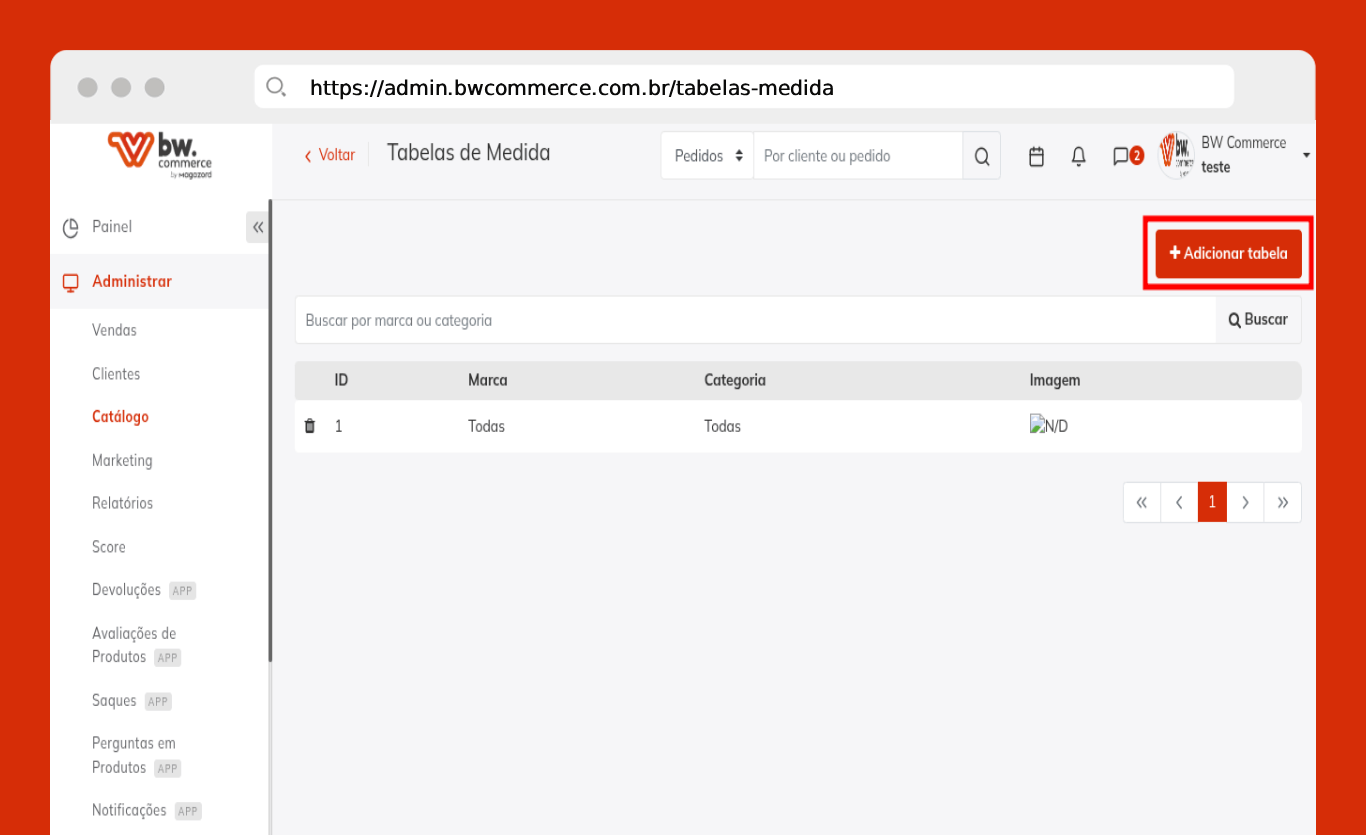The image size is (1366, 835).
Task: Expand the BW Commerce account menu arrow
Action: [x=1306, y=156]
